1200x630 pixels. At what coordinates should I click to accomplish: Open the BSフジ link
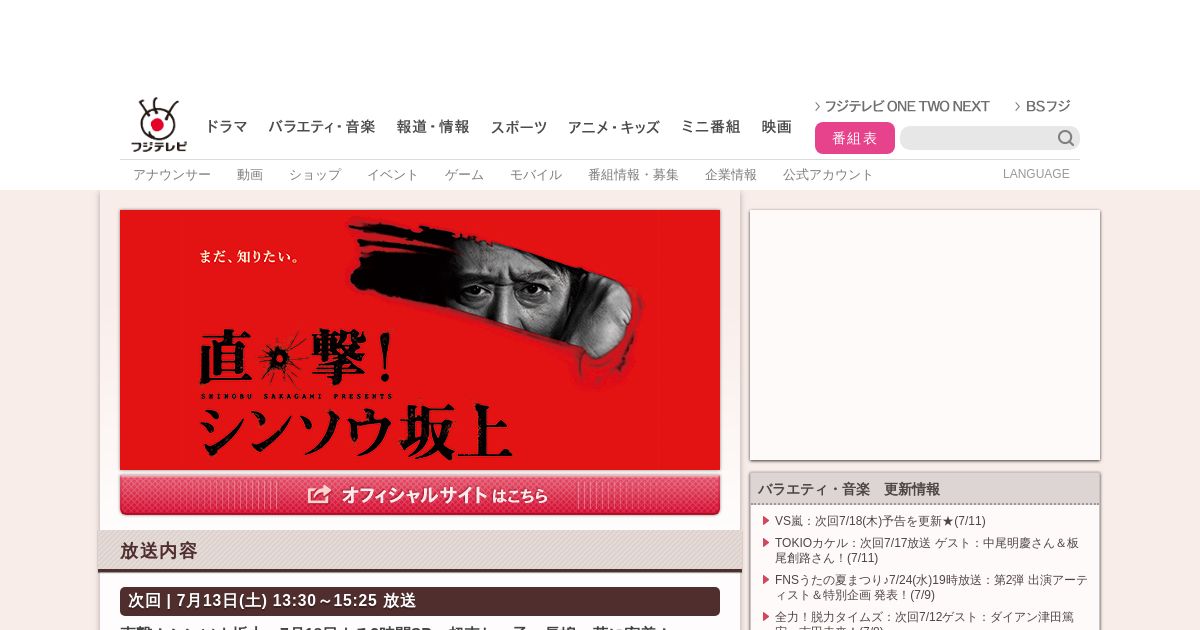1048,106
